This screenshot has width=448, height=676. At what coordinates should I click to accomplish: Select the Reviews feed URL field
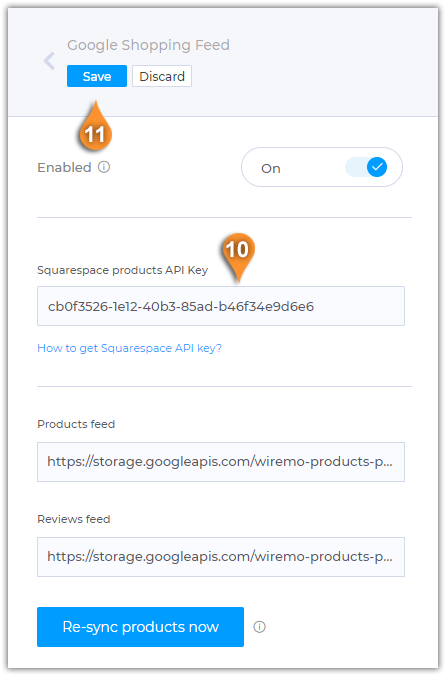point(221,557)
